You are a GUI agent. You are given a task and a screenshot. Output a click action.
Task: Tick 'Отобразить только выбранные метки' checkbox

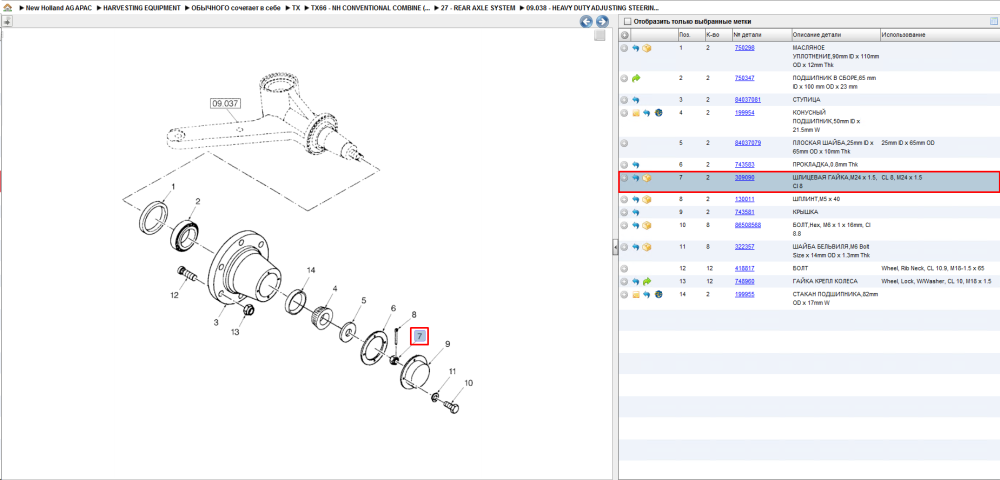627,22
